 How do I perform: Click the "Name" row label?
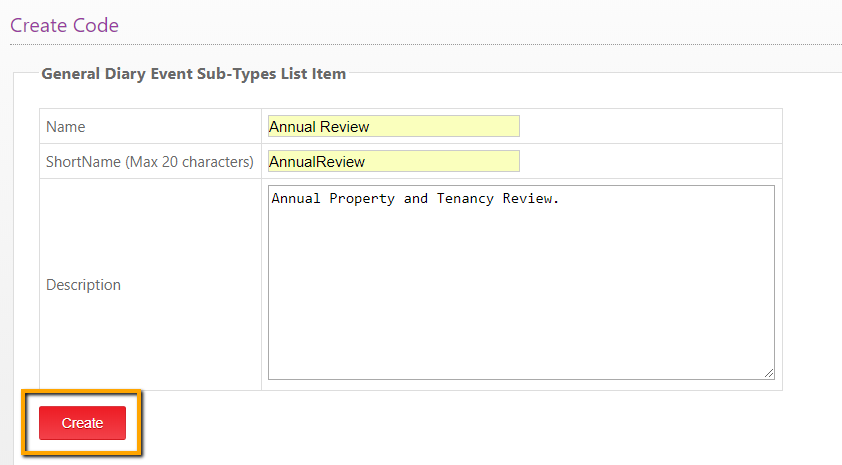click(66, 127)
